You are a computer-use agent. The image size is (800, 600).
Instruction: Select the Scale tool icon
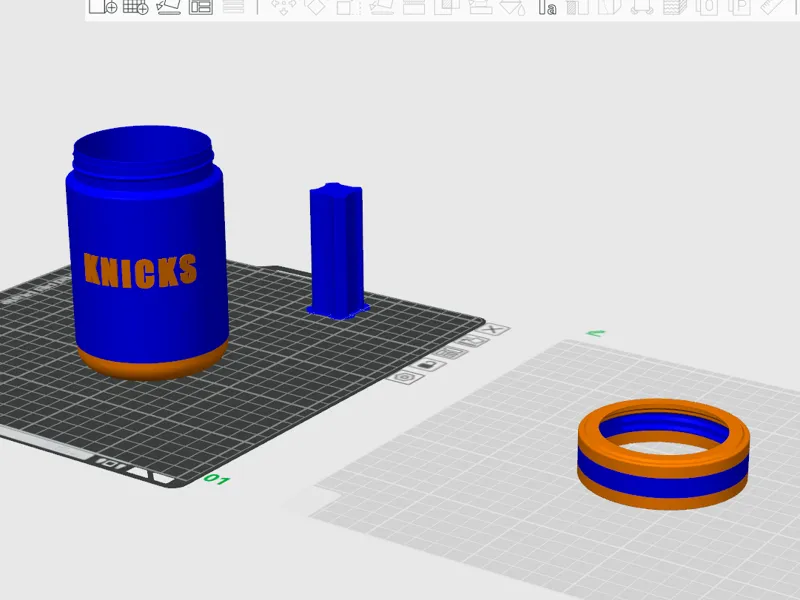point(348,7)
